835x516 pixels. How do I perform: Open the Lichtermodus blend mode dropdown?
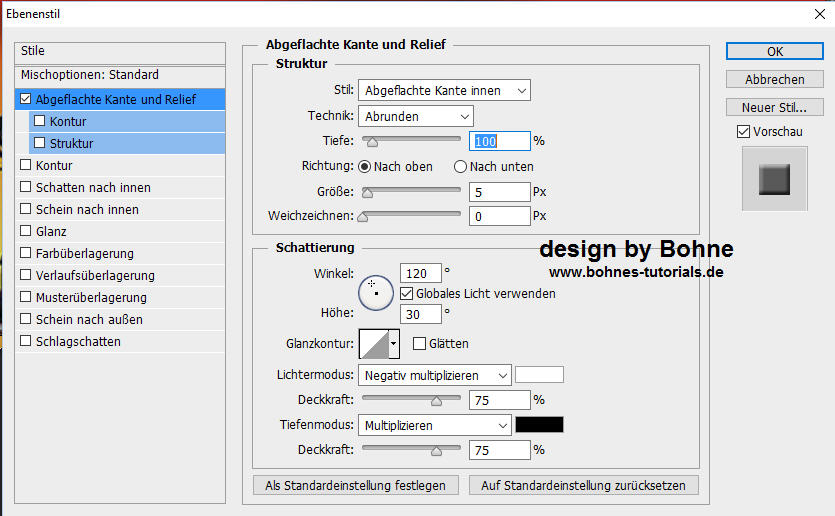pos(434,375)
